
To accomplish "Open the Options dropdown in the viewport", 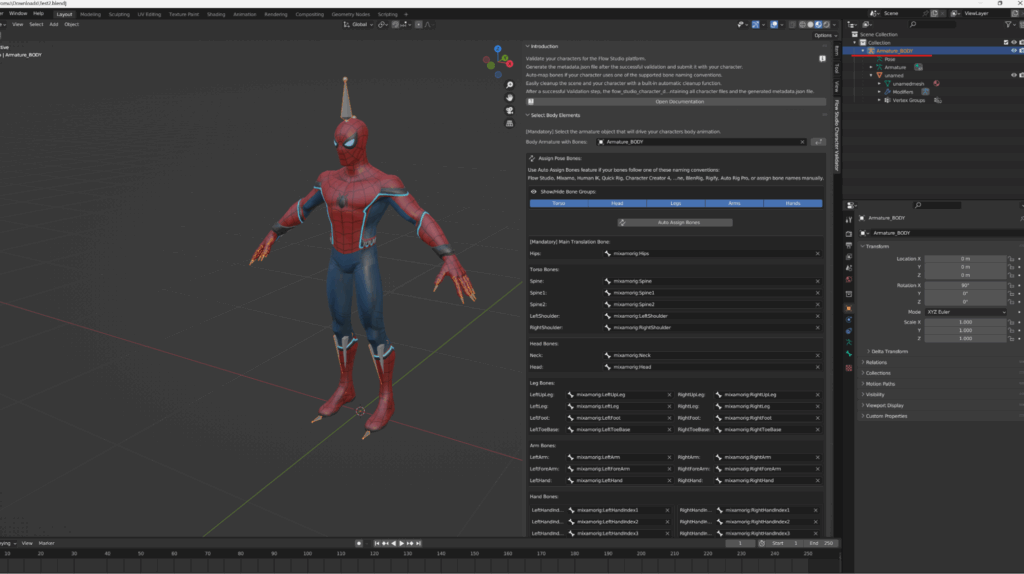I will click(x=825, y=35).
